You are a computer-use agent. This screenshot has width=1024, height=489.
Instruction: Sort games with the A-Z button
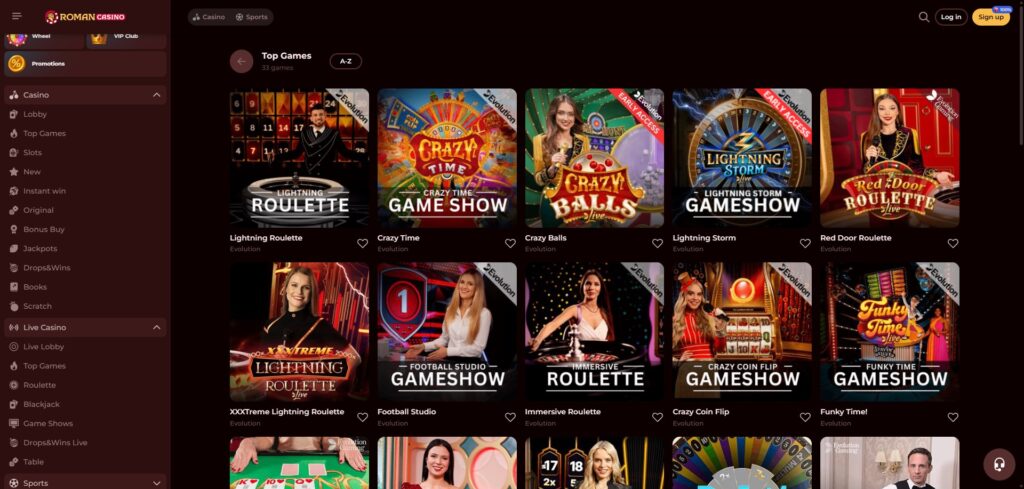(345, 61)
